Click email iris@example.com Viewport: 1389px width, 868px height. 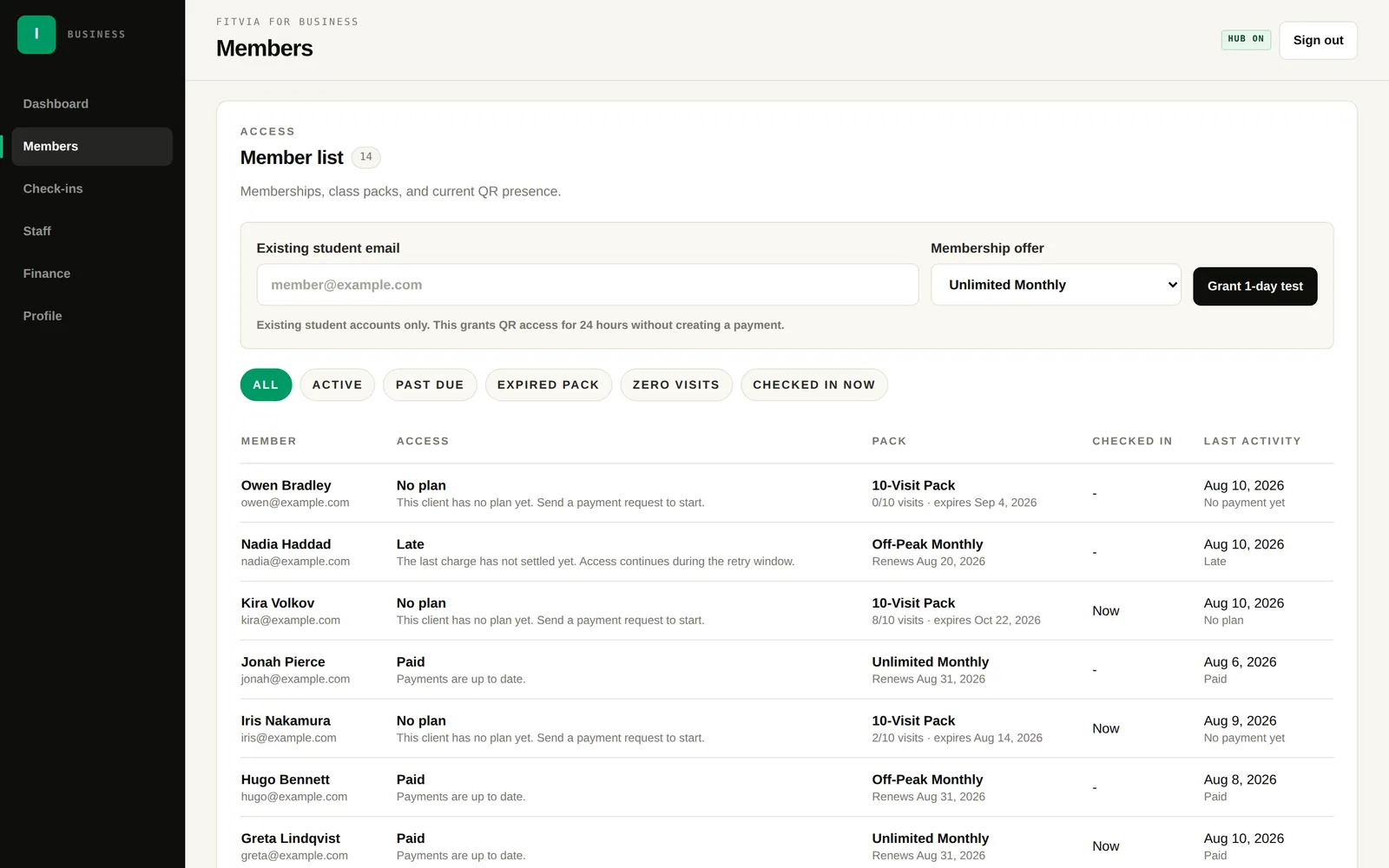pyautogui.click(x=289, y=739)
